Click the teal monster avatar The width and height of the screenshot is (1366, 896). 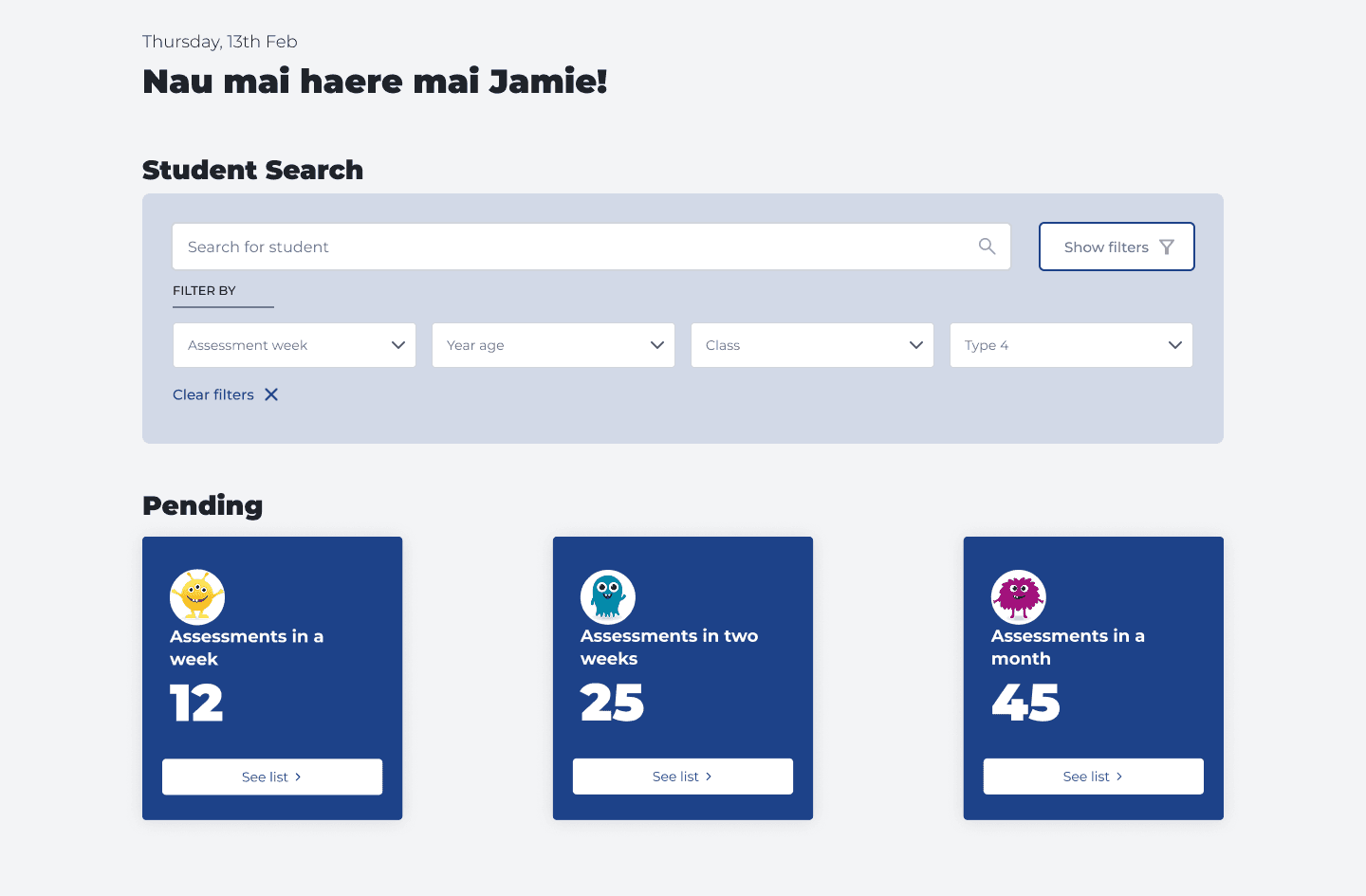pos(608,596)
